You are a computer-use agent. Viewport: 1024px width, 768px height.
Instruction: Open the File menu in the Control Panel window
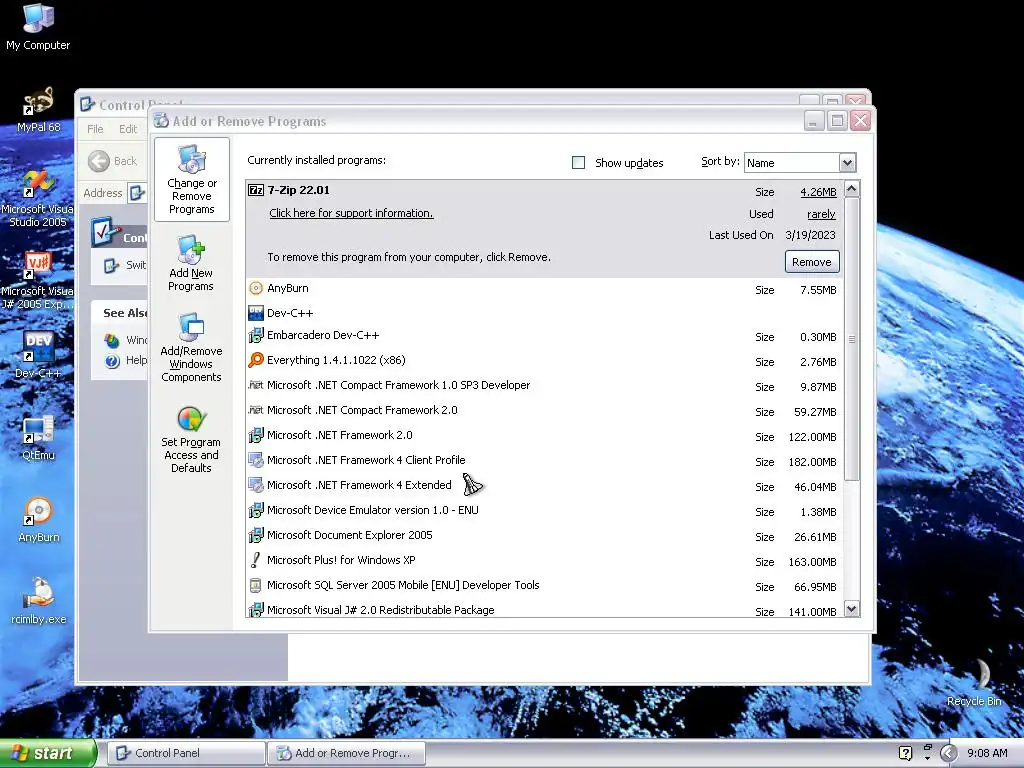95,129
